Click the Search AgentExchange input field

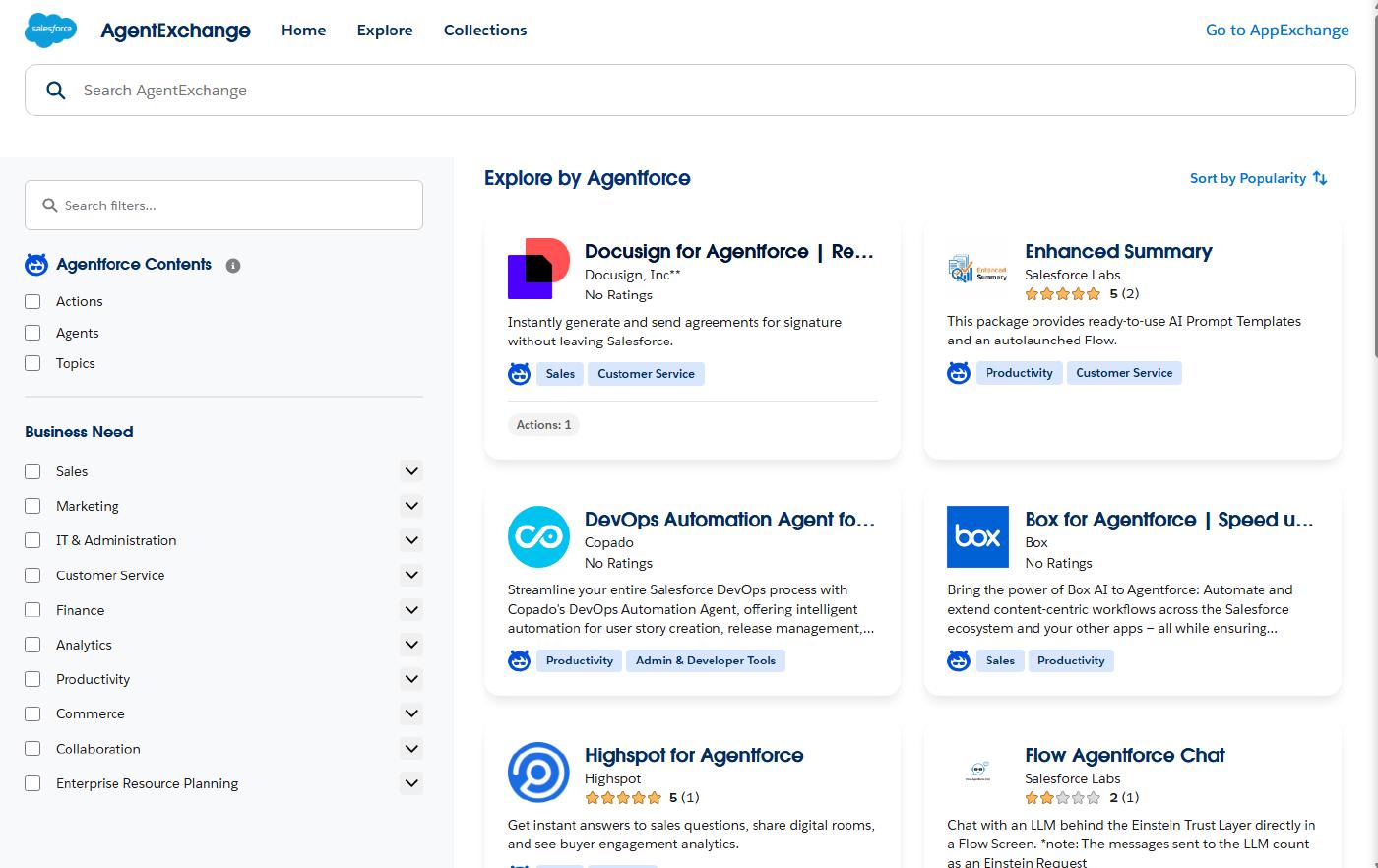tap(689, 91)
